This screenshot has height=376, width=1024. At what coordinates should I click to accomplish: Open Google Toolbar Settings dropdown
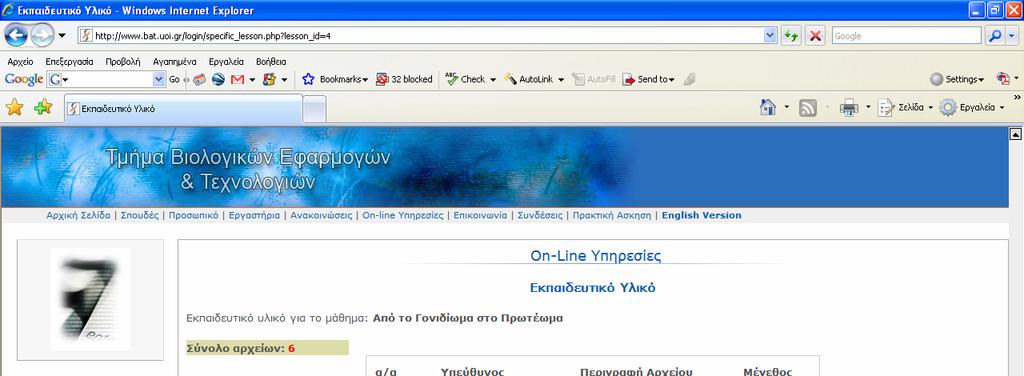(957, 79)
